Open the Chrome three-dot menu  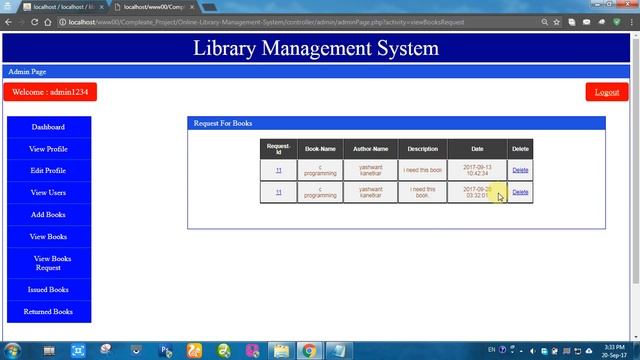tap(631, 22)
